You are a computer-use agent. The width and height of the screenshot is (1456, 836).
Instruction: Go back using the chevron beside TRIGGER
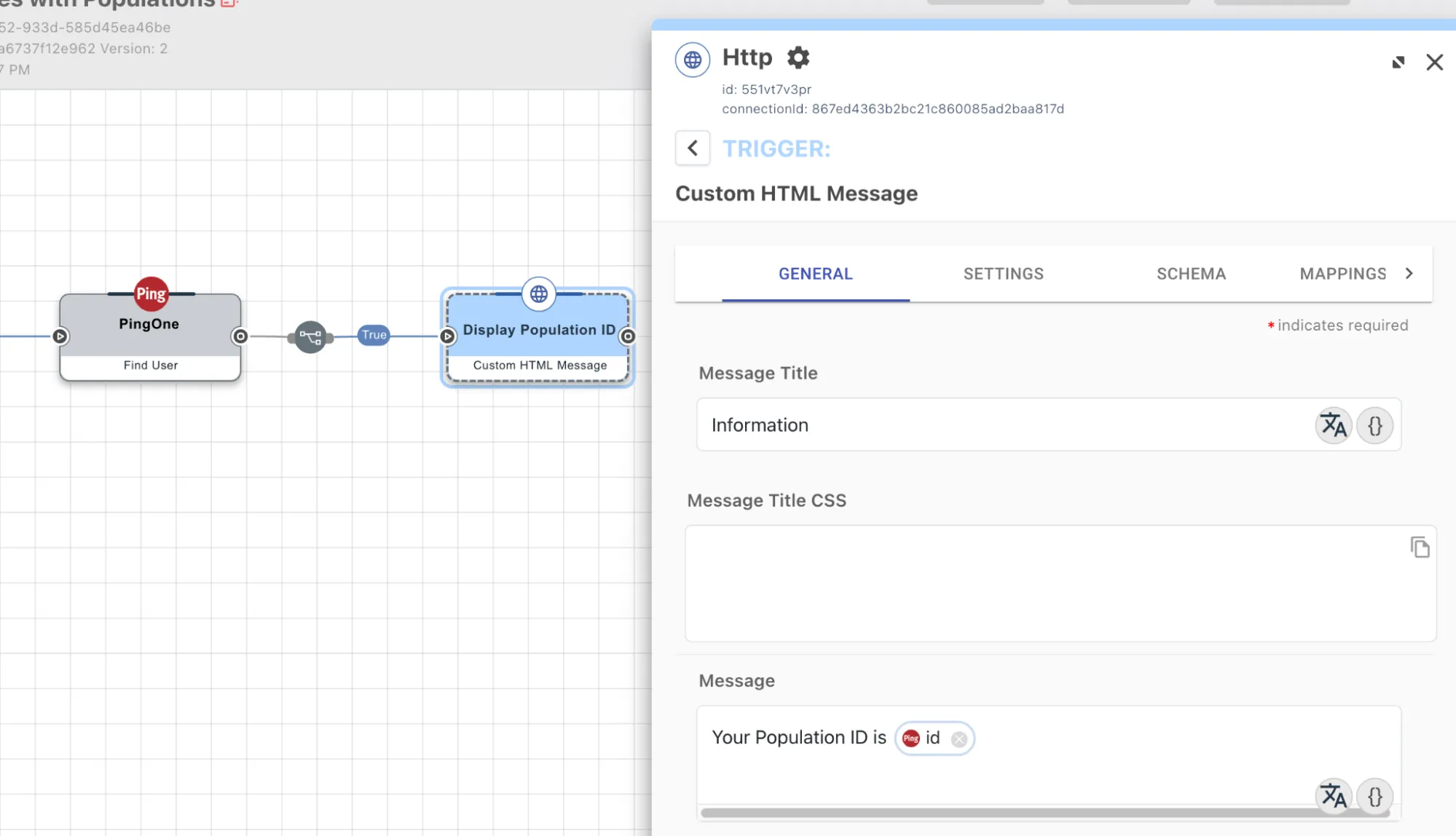(x=693, y=149)
